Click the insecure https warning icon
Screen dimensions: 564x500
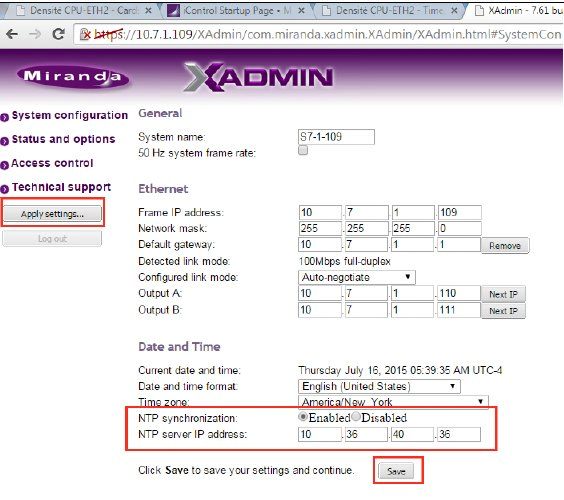click(x=85, y=35)
